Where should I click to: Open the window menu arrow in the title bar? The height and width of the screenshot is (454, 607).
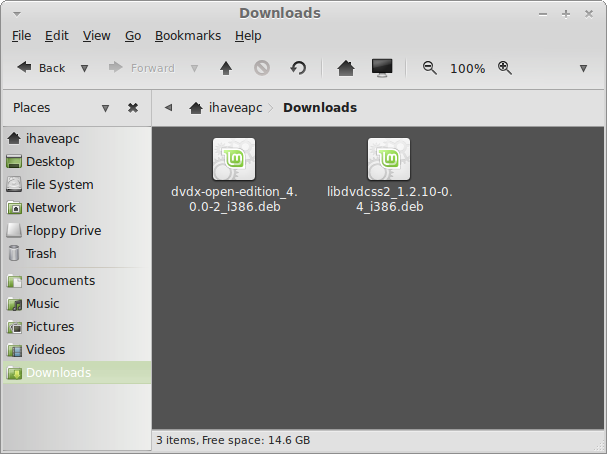click(x=17, y=14)
